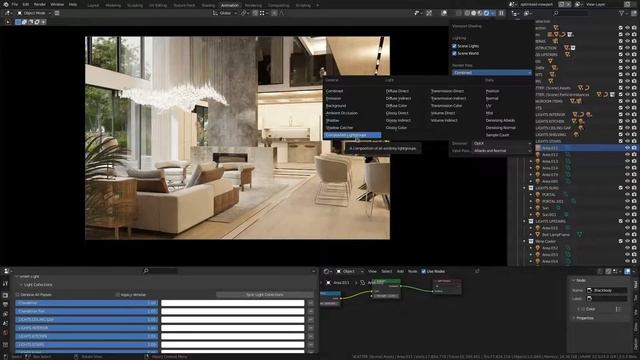Collapse LIGHTS UPSTAIRS collection
640x360 pixels.
pos(525,221)
